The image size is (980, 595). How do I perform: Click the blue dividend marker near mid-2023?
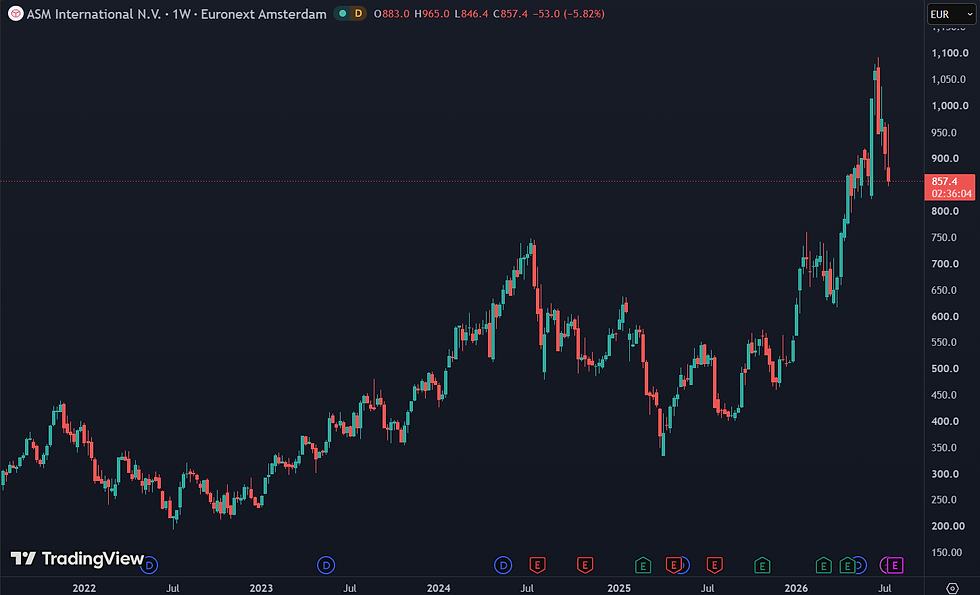coord(326,566)
